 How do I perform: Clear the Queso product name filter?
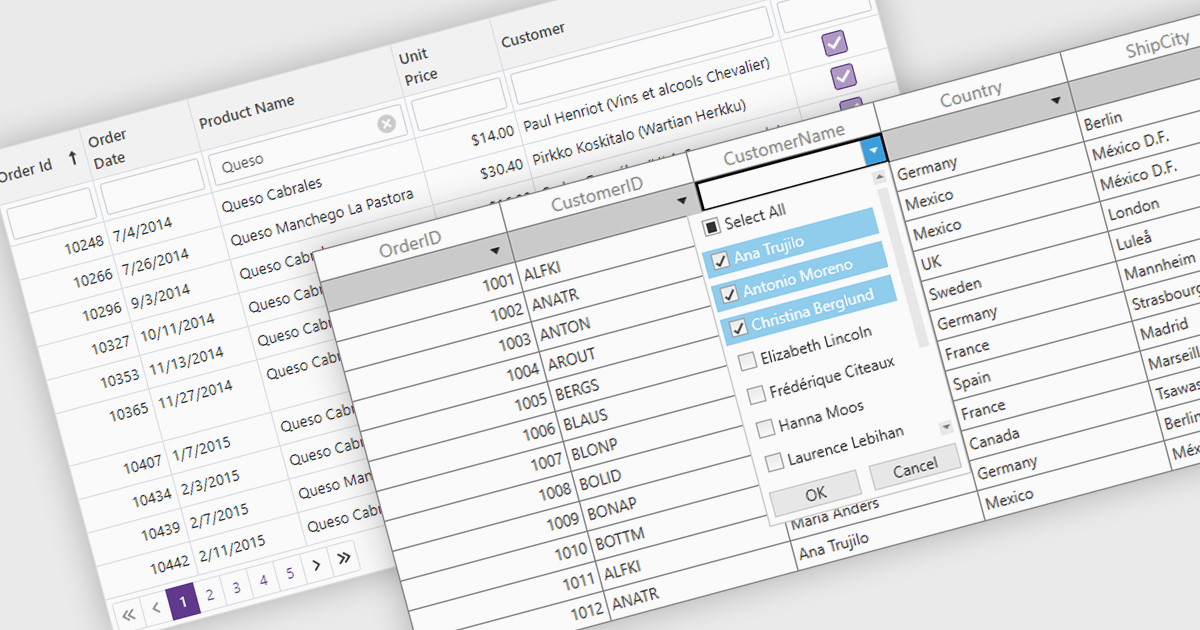[x=386, y=124]
